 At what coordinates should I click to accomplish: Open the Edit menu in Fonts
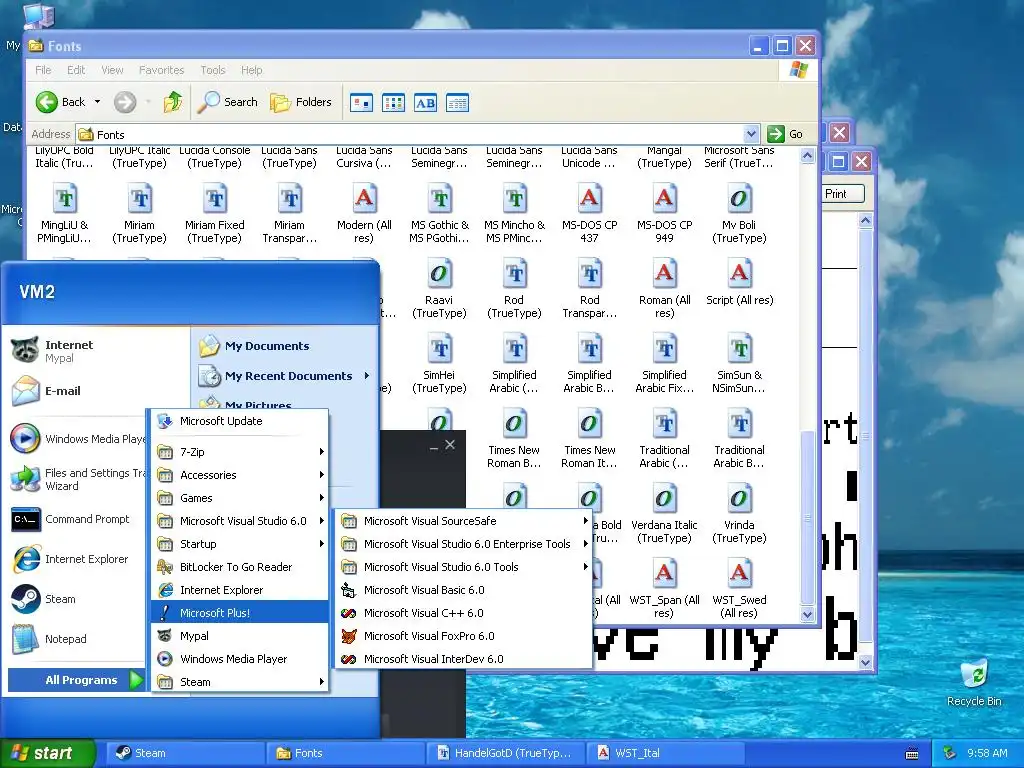tap(76, 70)
